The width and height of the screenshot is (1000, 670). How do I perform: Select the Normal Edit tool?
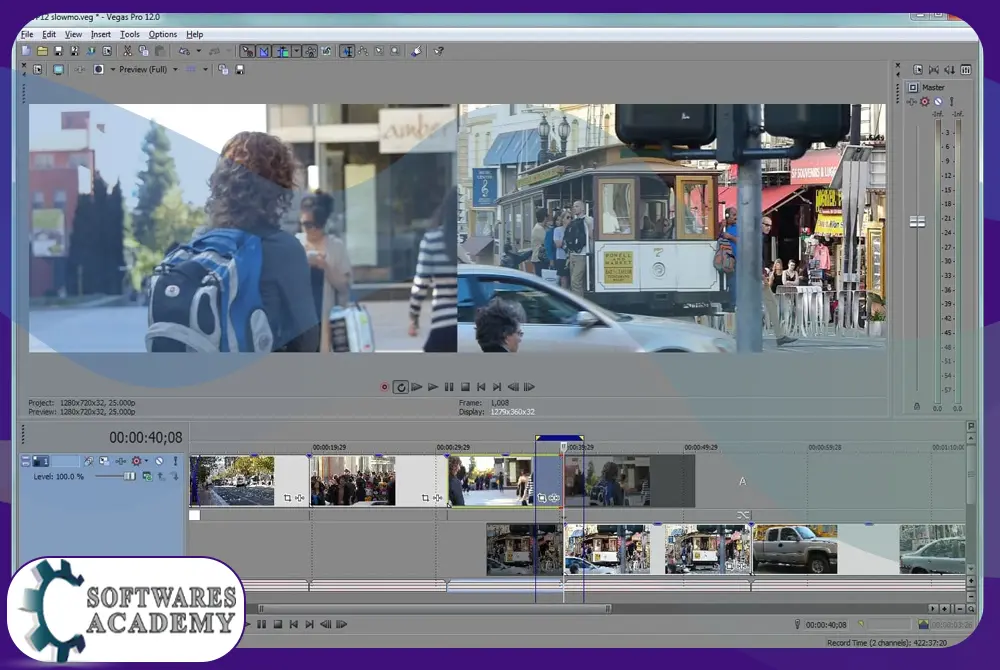347,51
